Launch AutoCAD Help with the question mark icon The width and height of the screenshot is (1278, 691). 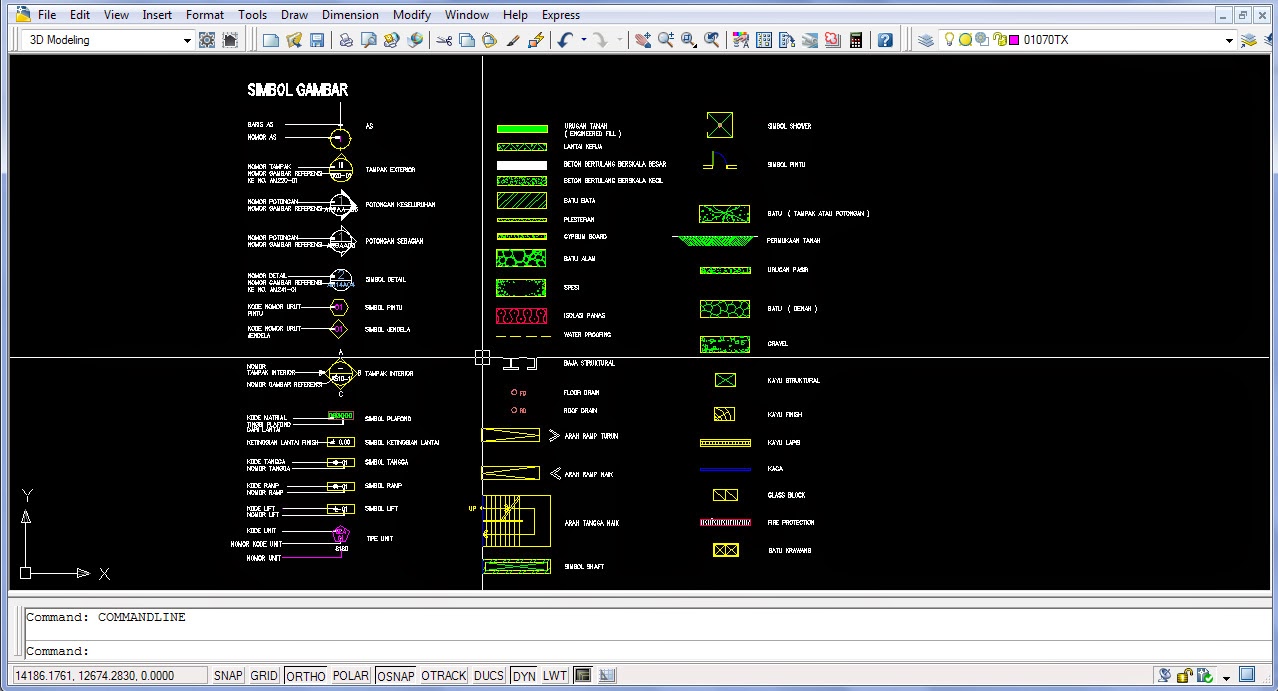tap(887, 40)
